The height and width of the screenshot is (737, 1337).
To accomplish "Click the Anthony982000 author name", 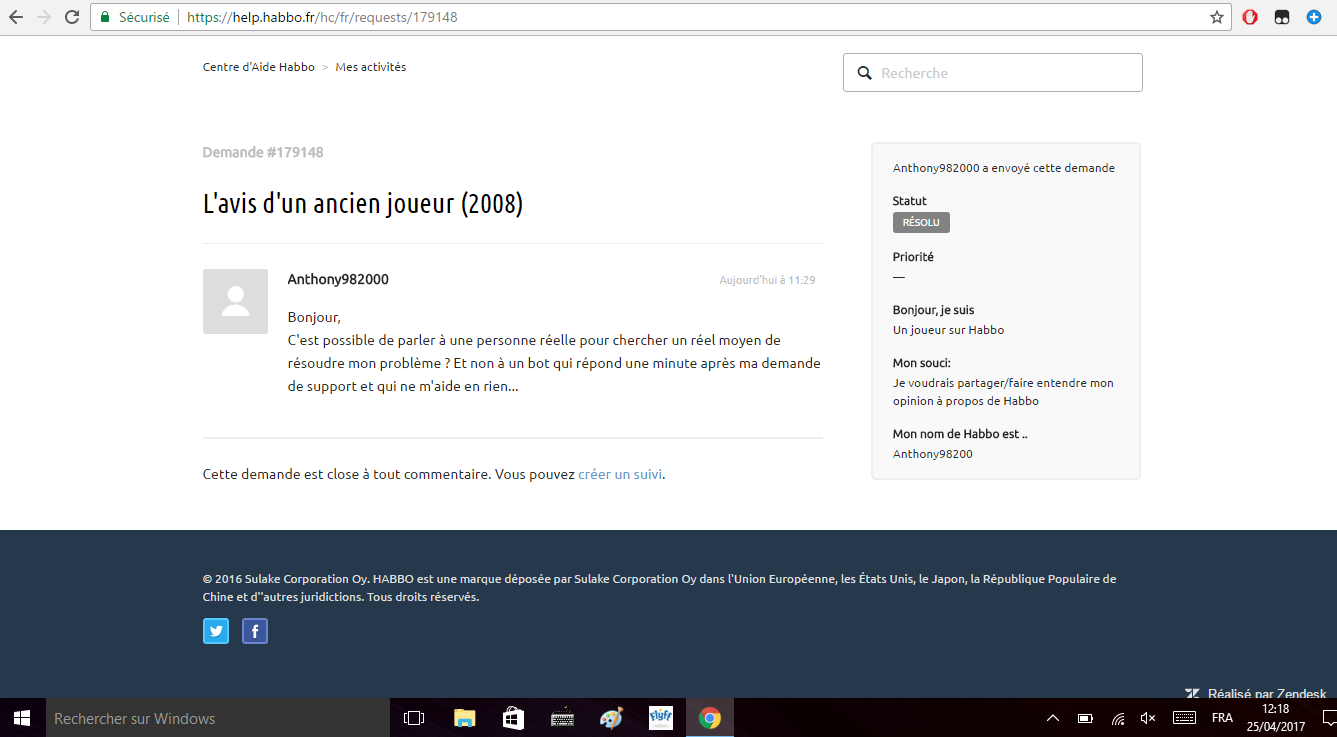I will click(338, 279).
